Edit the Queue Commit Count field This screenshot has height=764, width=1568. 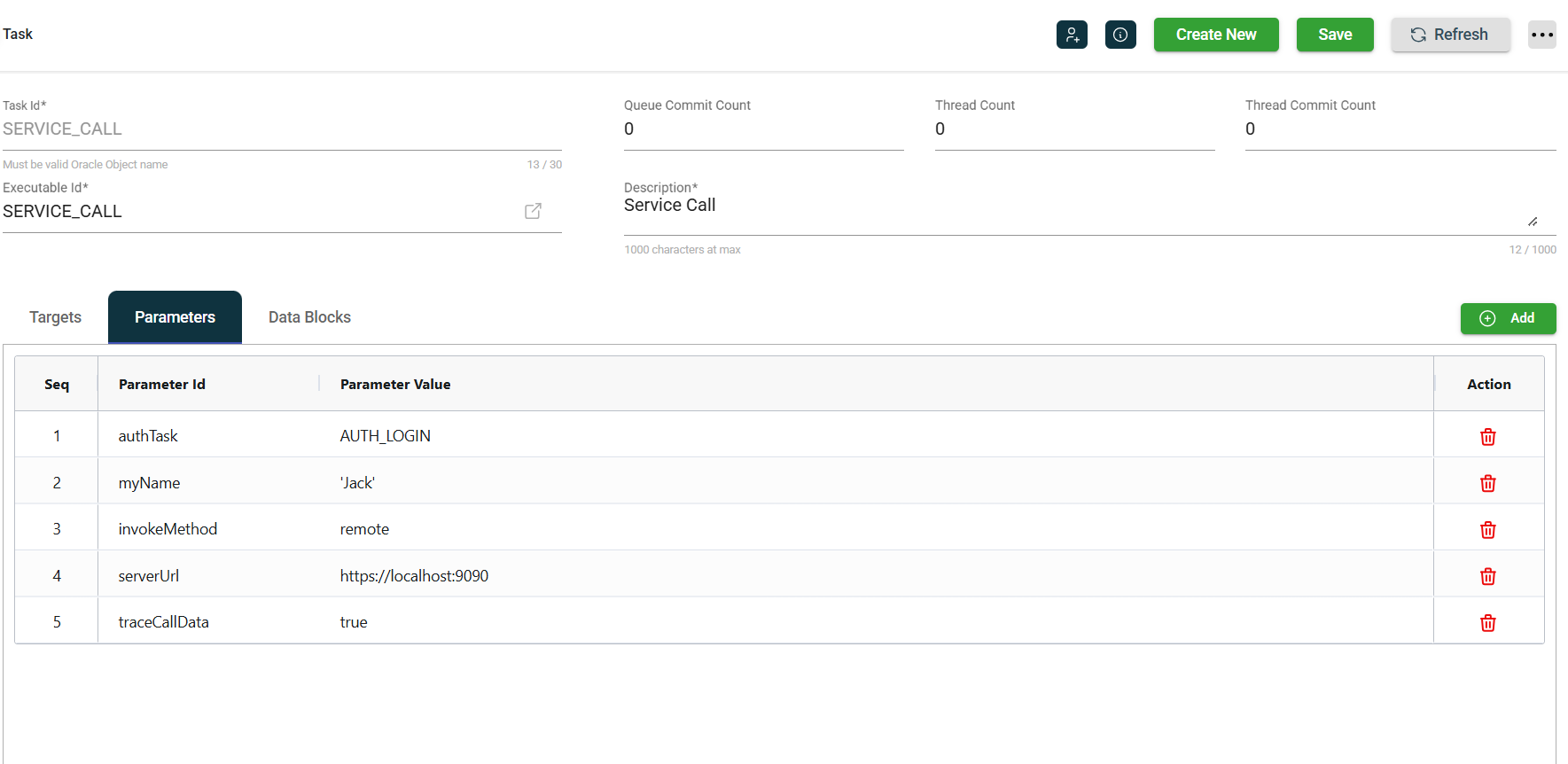pyautogui.click(x=762, y=129)
